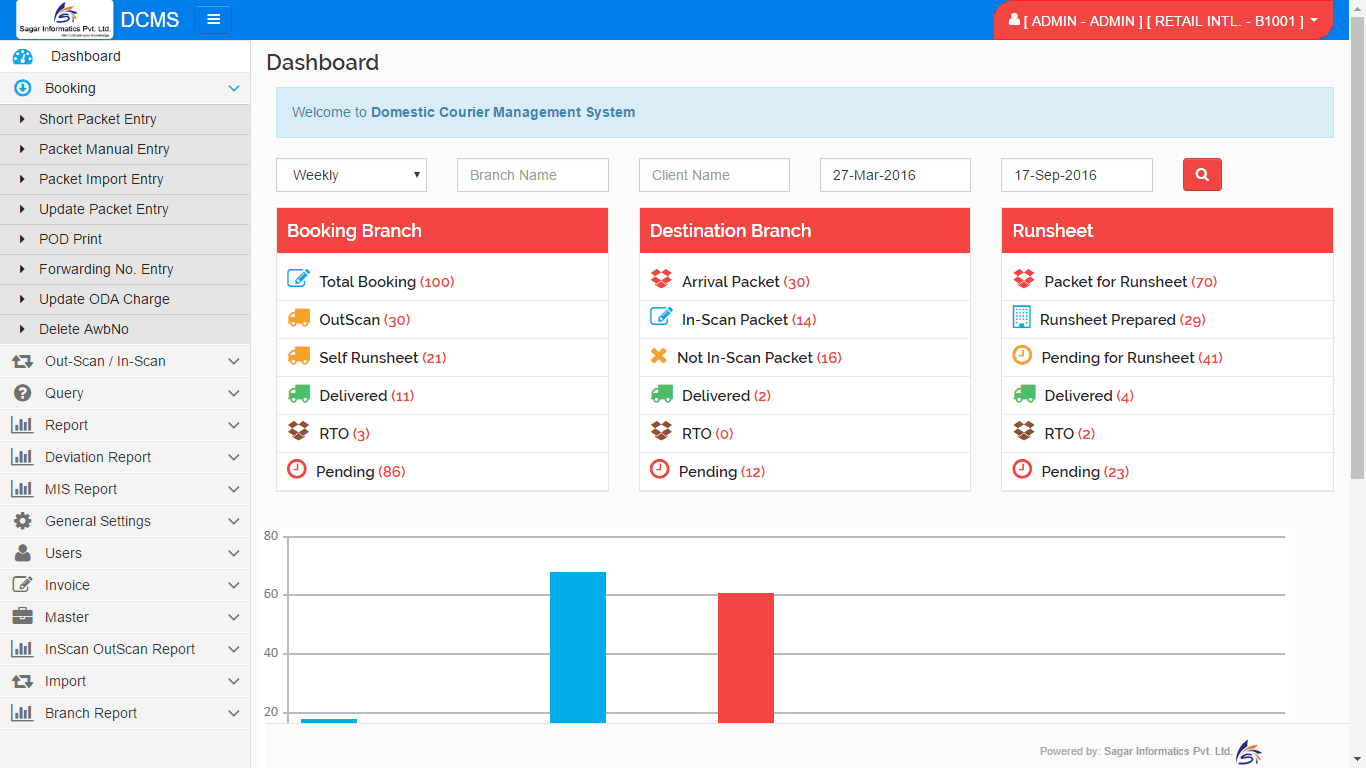The width and height of the screenshot is (1366, 768).
Task: Click the Sagar Informatics logo
Action: (x=63, y=20)
